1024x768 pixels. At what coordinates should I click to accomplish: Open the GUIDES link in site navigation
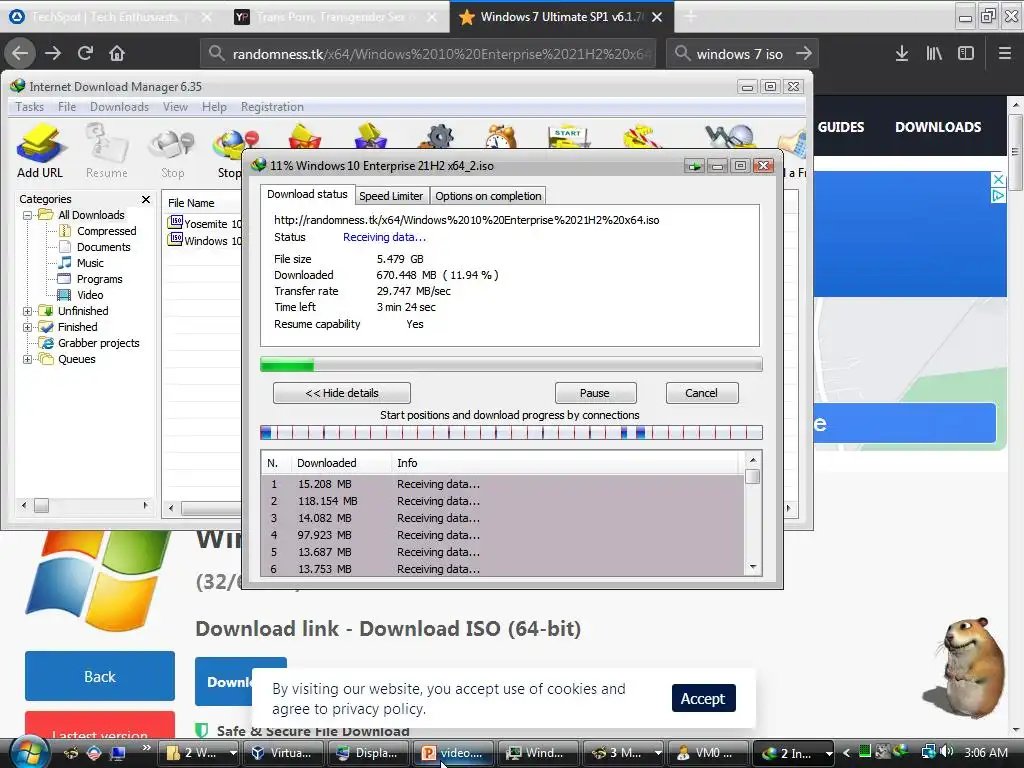point(840,127)
